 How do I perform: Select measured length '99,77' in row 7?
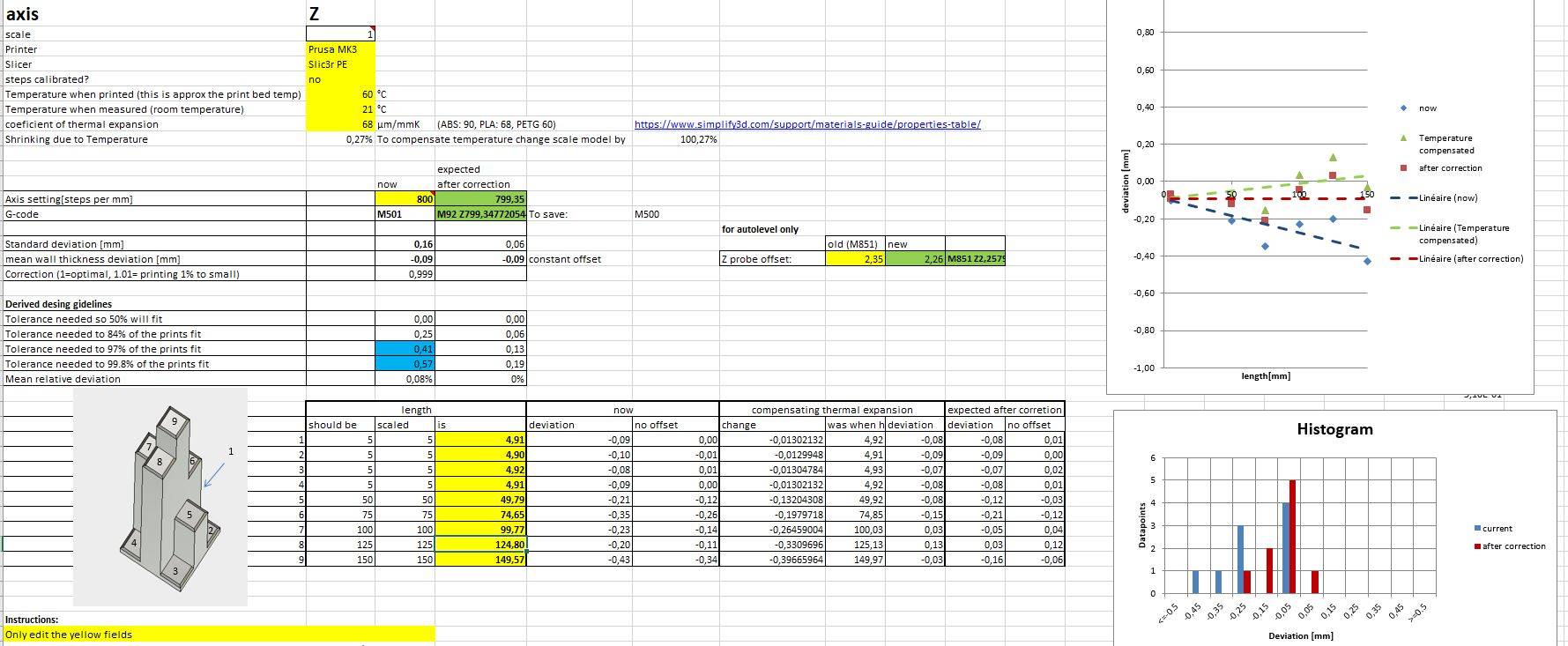(x=481, y=530)
